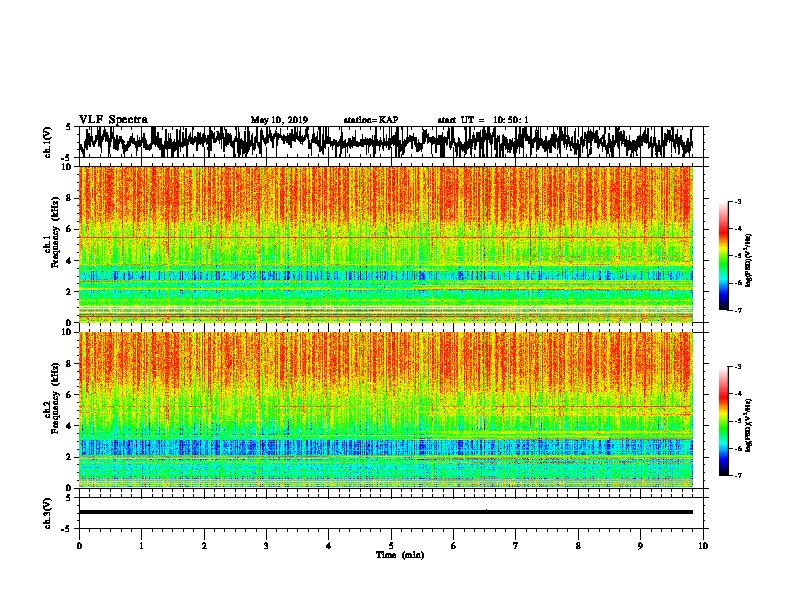This screenshot has width=792, height=612.
Task: Click the ch.2 spectrogram color scale bar
Action: click(x=723, y=421)
